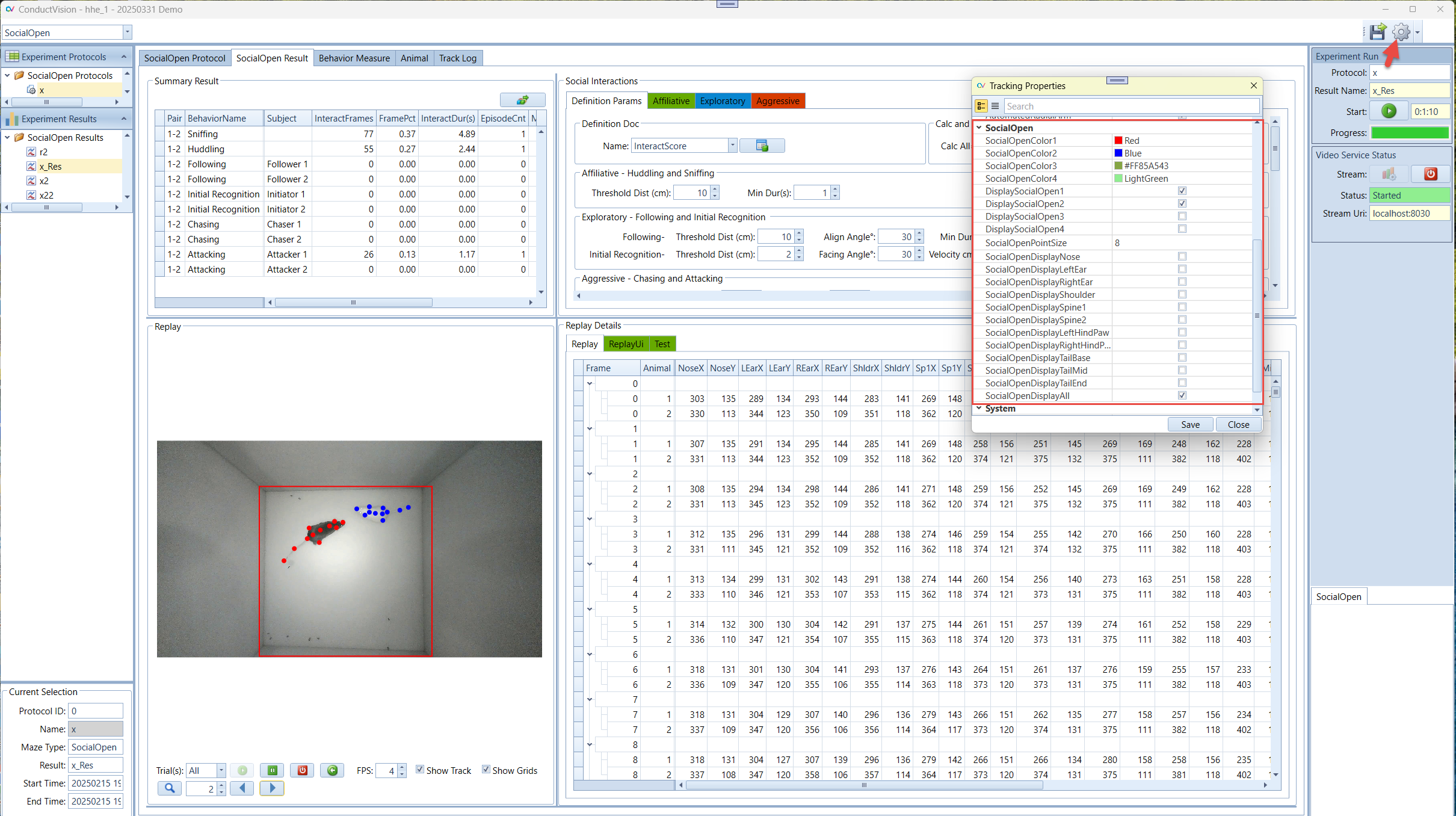This screenshot has height=816, width=1456.
Task: Select the SocialOpenColor2 Blue swatch
Action: 1118,153
